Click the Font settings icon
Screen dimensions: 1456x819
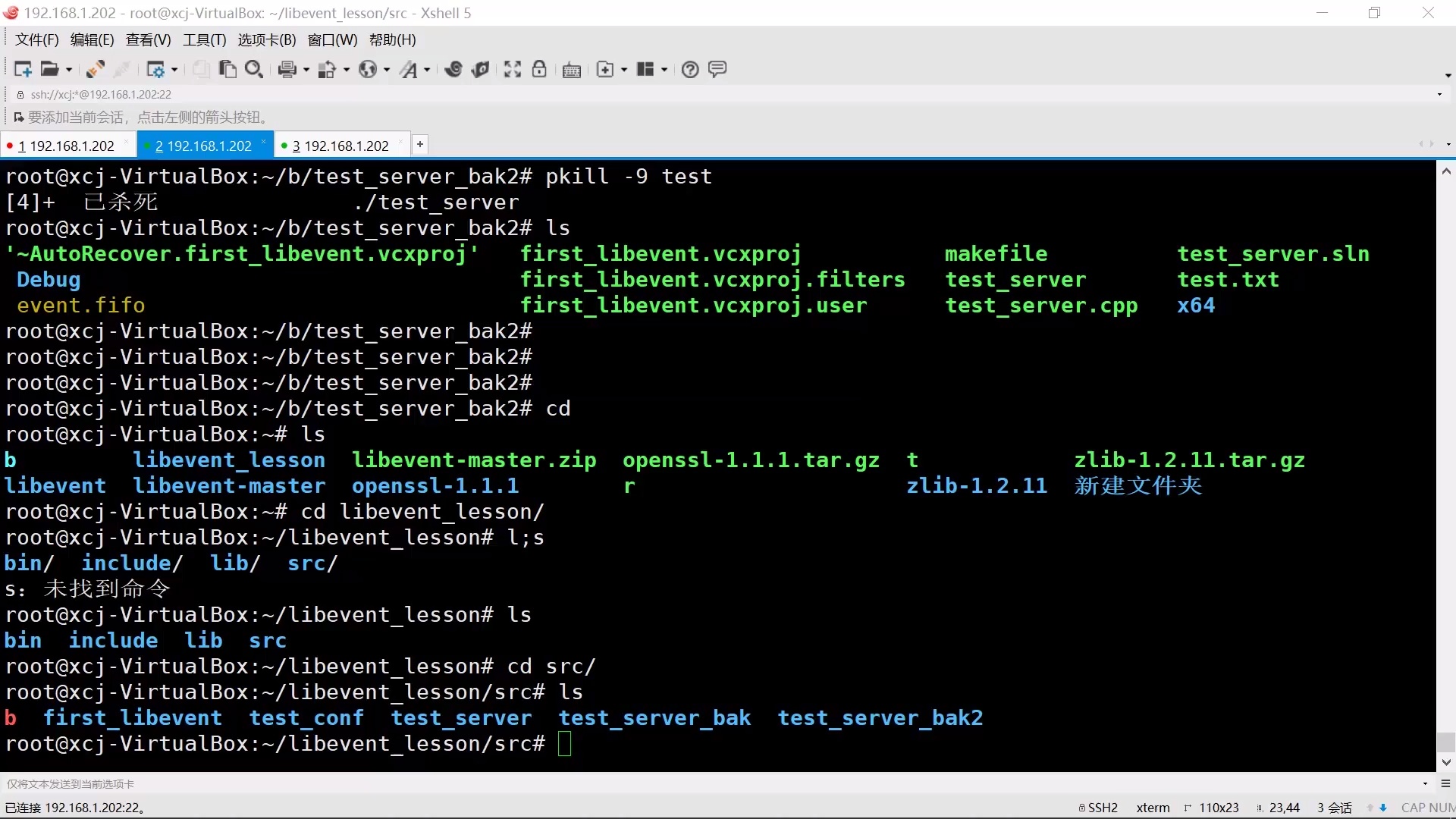click(x=409, y=70)
